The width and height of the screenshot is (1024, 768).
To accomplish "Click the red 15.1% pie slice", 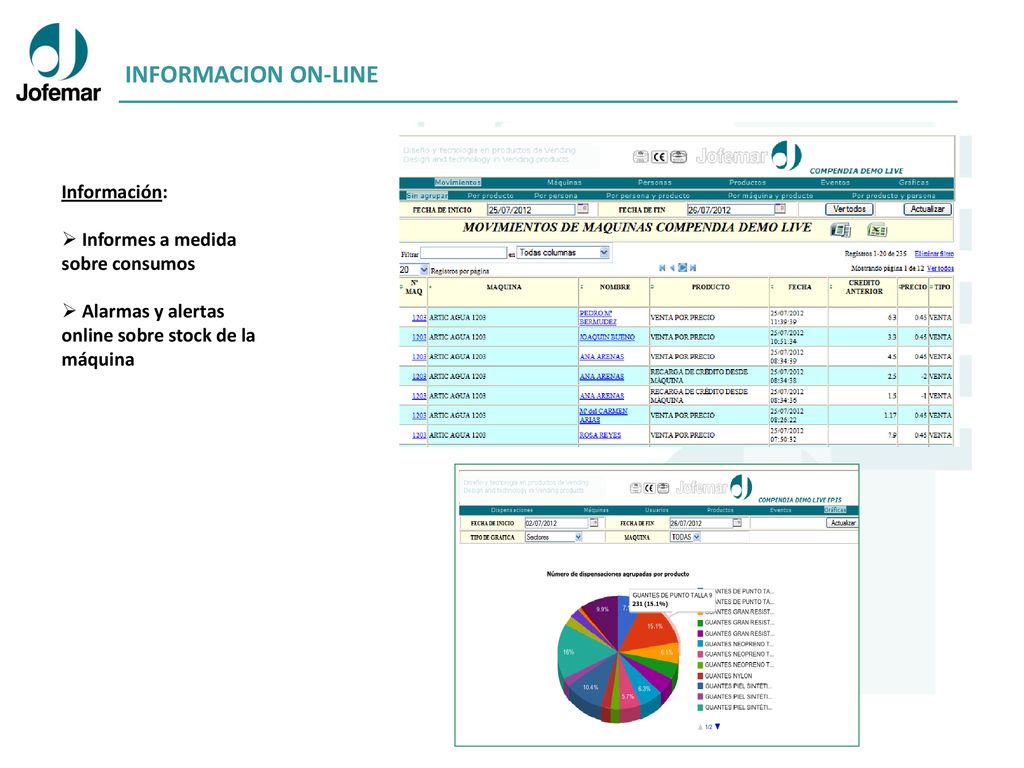I will coord(652,631).
